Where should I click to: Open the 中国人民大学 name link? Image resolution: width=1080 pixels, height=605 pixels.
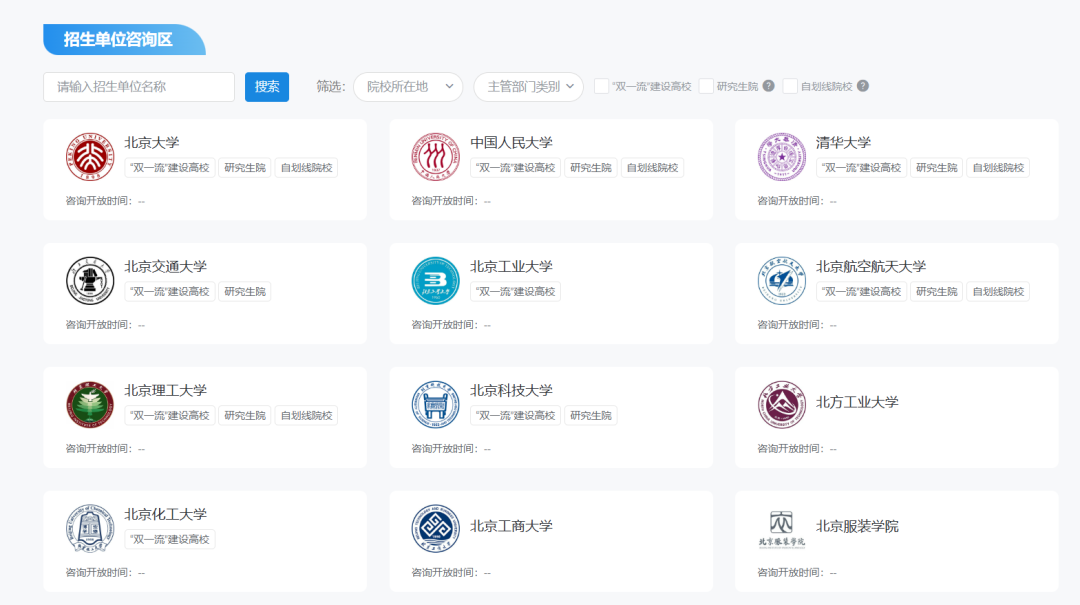click(511, 143)
